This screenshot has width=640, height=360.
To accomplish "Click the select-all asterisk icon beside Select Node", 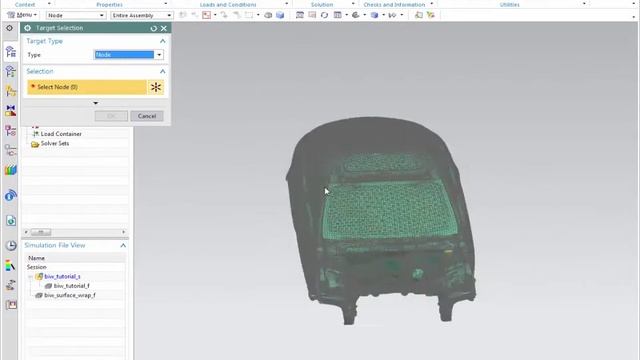I will pos(156,87).
